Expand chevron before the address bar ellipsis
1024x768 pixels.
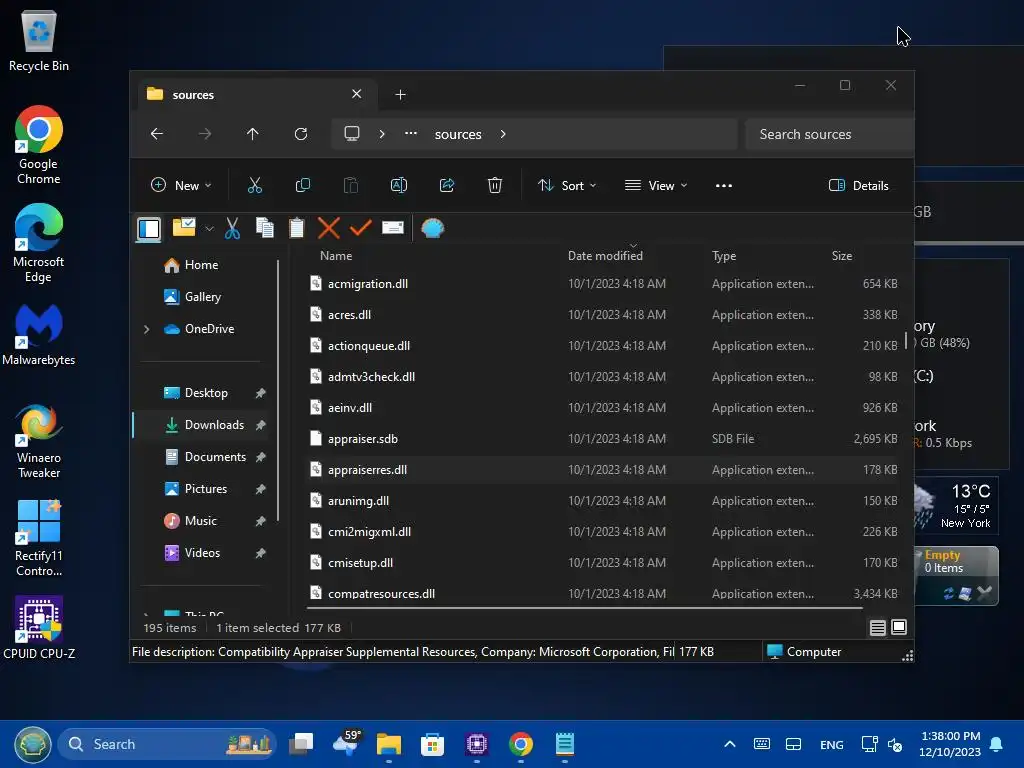pyautogui.click(x=382, y=134)
